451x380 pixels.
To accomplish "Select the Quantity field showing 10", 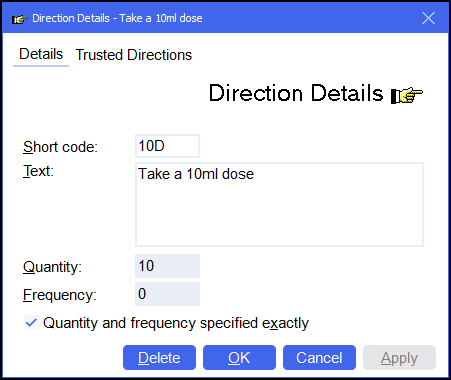I will pos(167,266).
